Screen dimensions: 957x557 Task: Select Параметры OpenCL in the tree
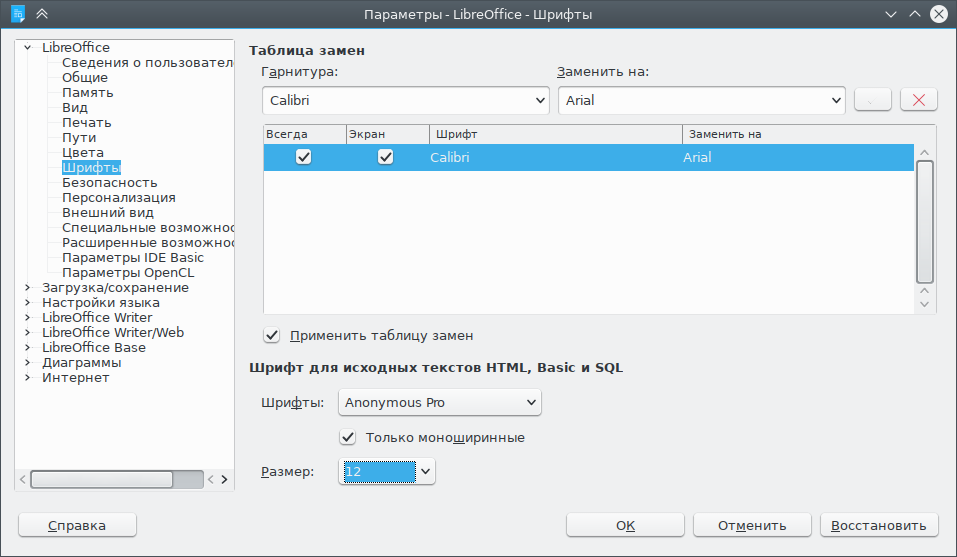click(128, 273)
